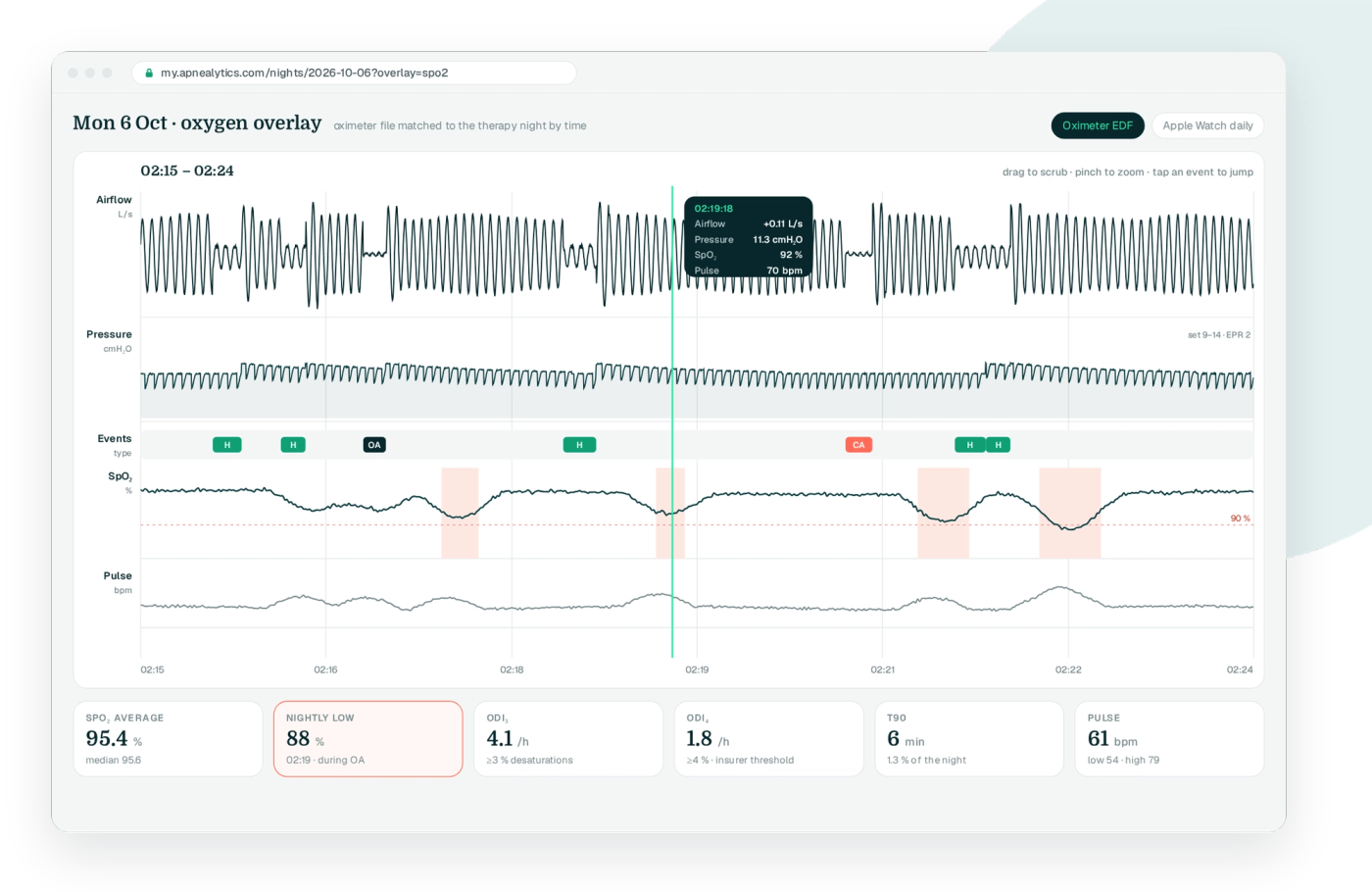This screenshot has width=1372, height=892.
Task: Click the first shaded SpO₂ desaturation band
Action: 460,513
